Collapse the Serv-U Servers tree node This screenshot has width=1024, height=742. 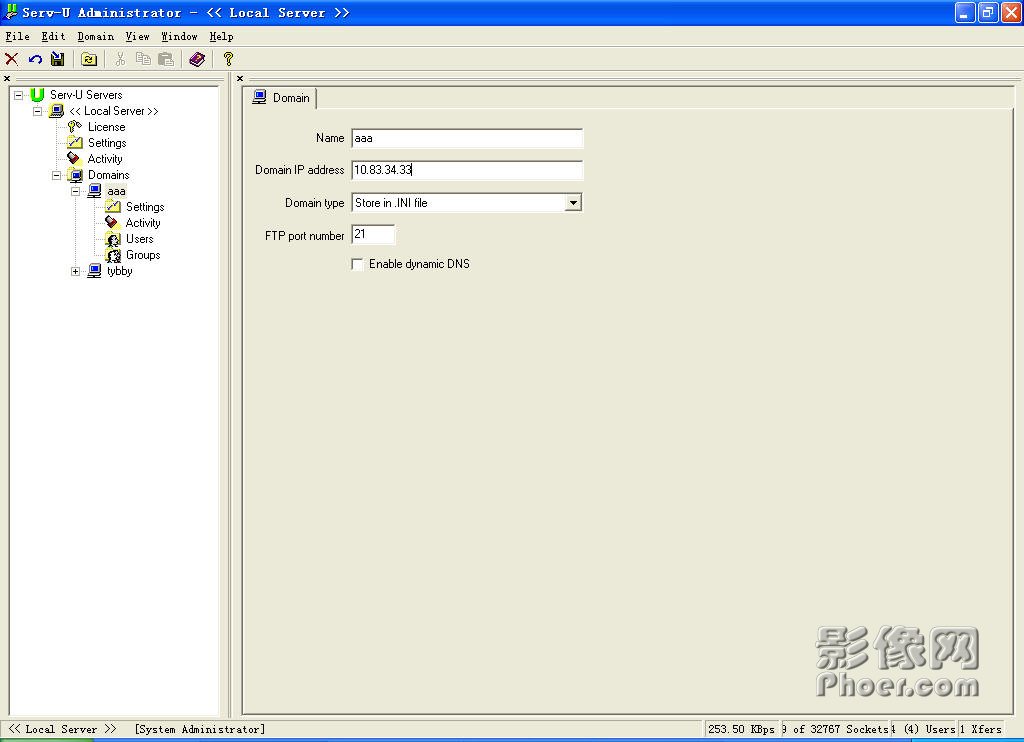(19, 95)
